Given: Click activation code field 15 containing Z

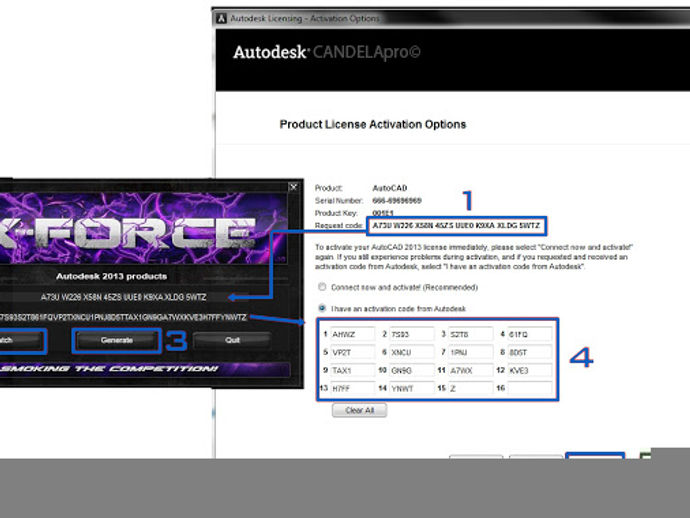Looking at the screenshot, I should (470, 389).
